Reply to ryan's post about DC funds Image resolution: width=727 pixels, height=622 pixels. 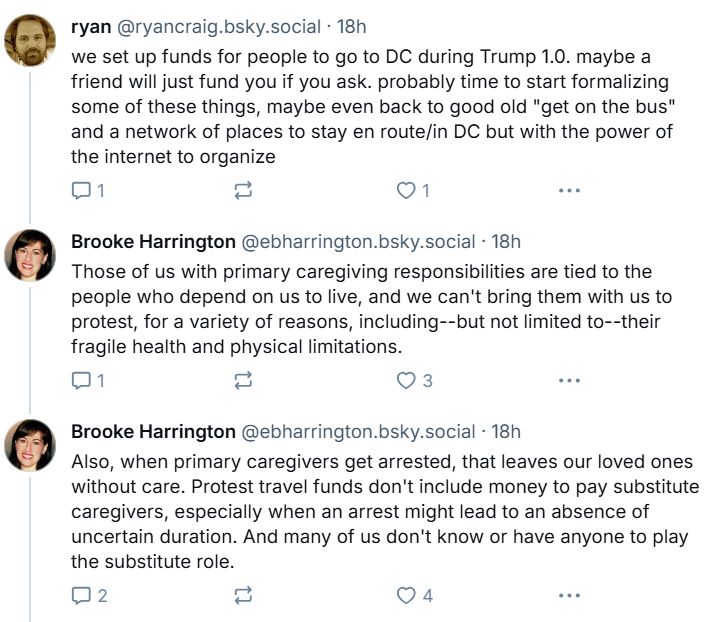(x=88, y=190)
